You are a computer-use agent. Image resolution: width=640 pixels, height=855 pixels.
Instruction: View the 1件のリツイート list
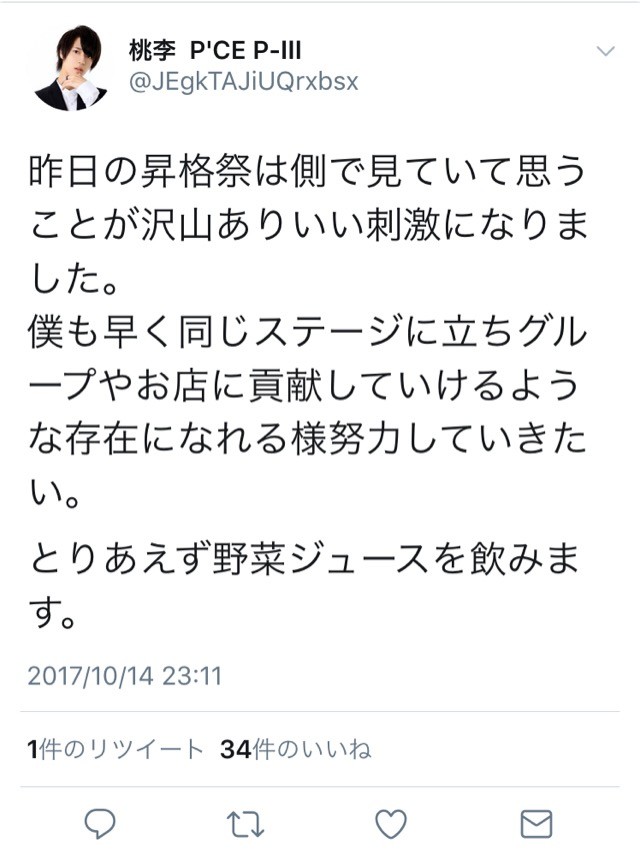115,749
